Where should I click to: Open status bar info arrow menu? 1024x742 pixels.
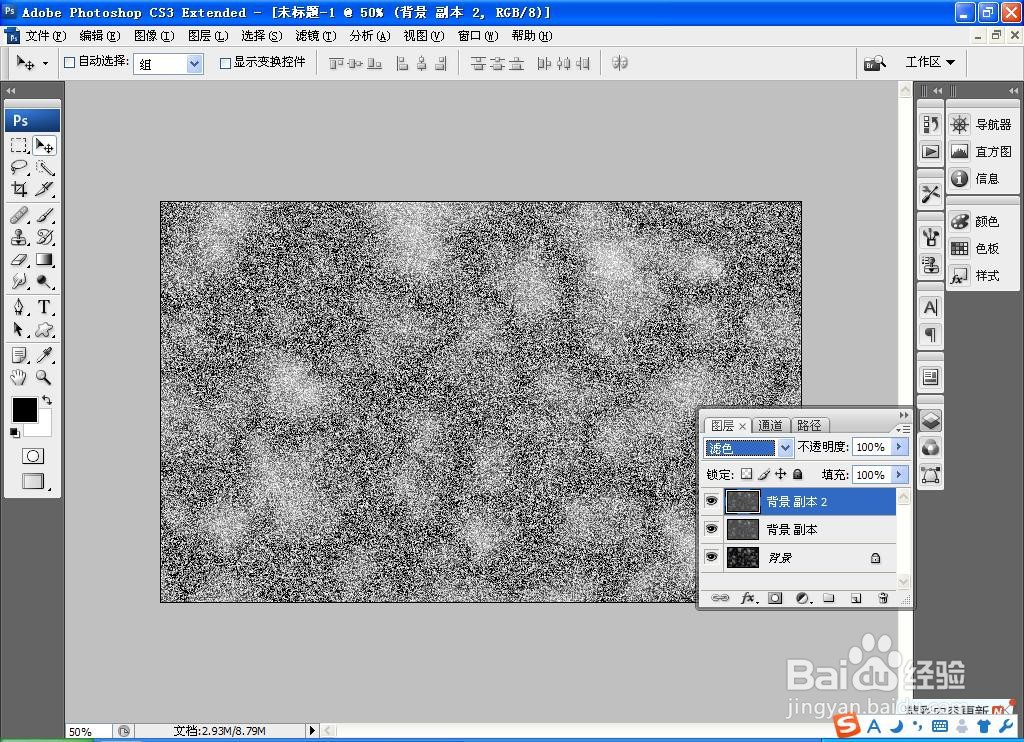tap(312, 730)
